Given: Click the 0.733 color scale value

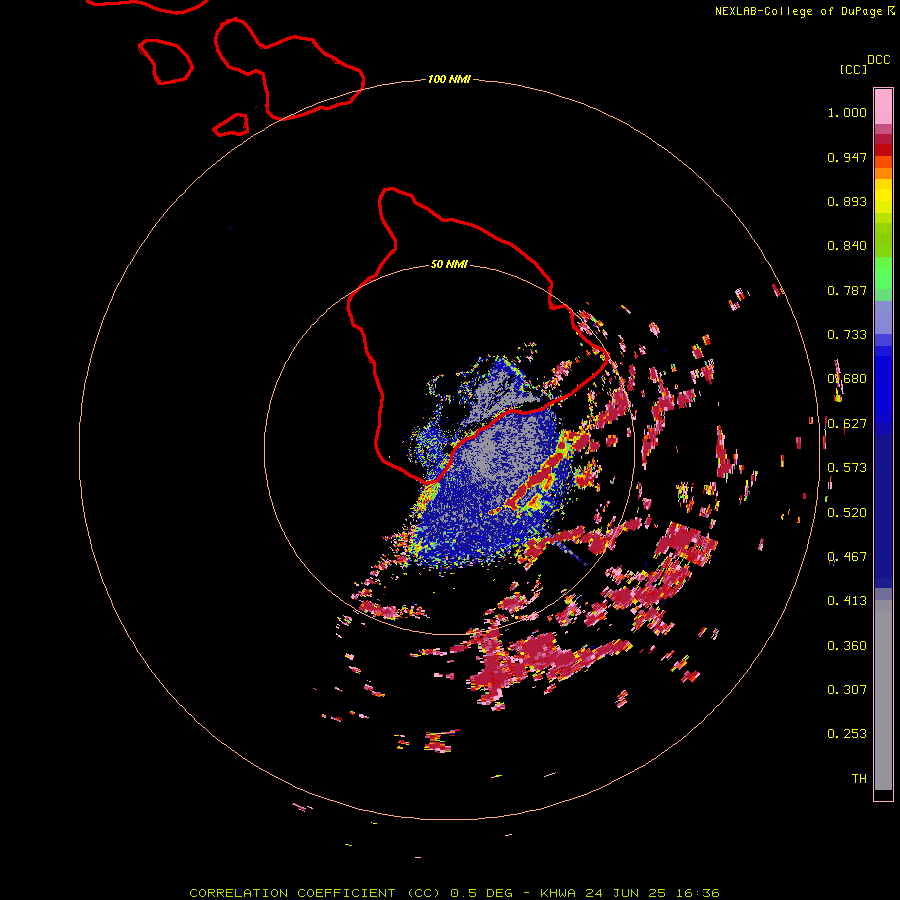Looking at the screenshot, I should click(x=847, y=335).
